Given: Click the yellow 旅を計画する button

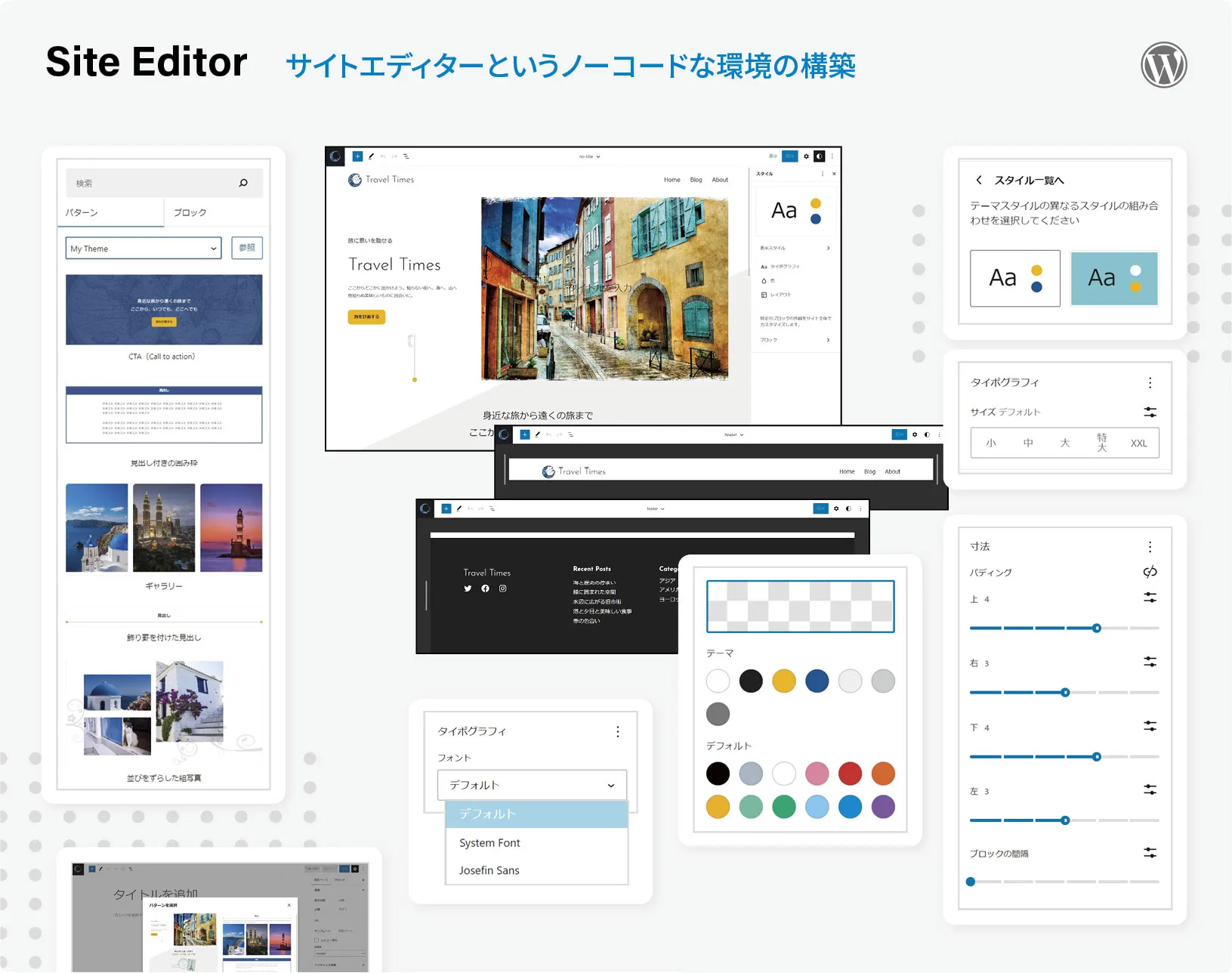Looking at the screenshot, I should pos(366,317).
